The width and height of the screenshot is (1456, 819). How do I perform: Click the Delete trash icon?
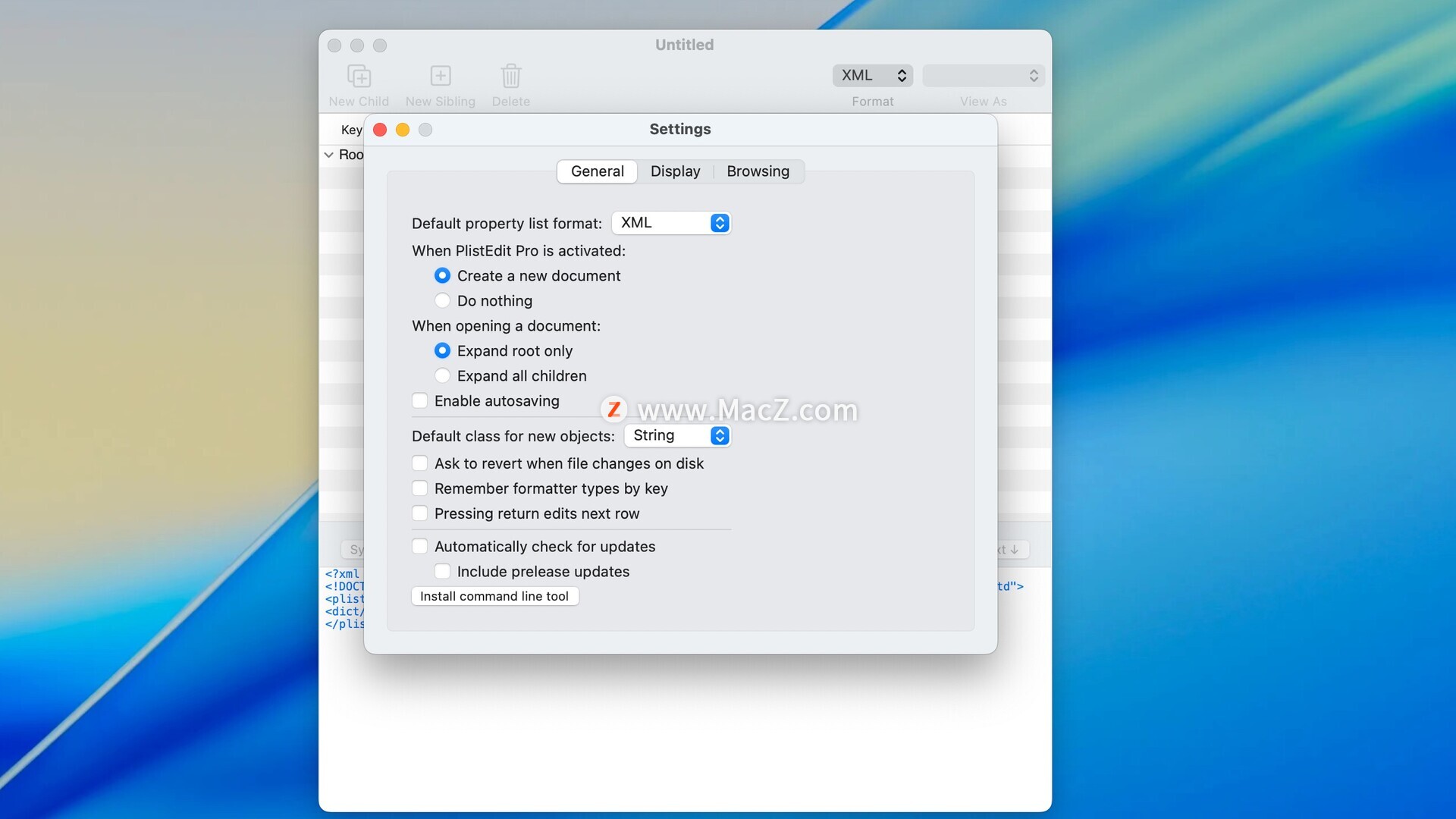click(x=510, y=76)
